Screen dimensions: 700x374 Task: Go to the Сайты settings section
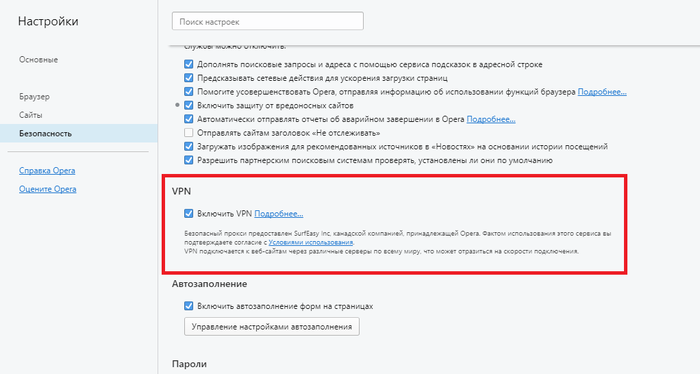click(x=31, y=115)
